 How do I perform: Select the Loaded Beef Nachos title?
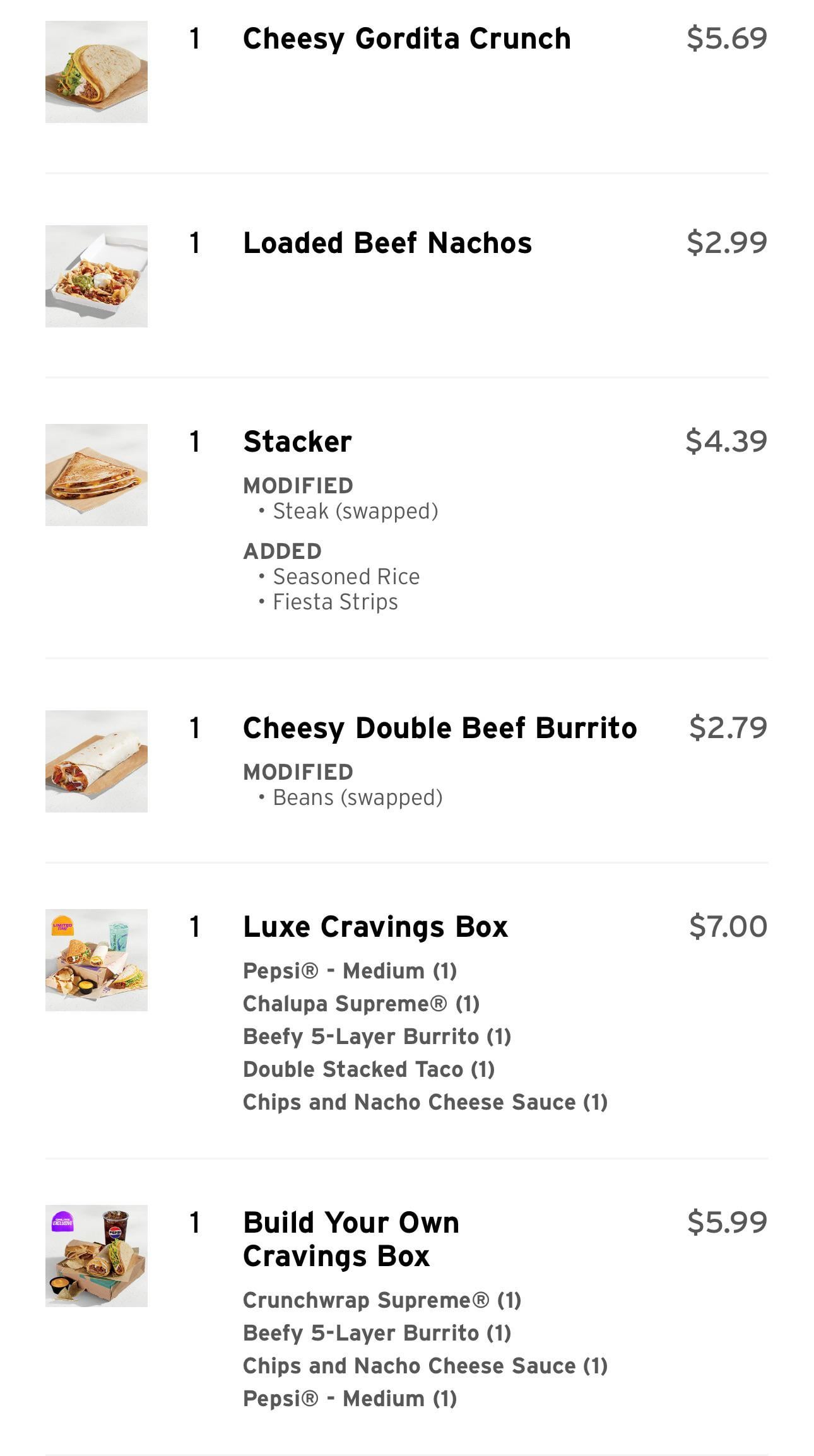pos(387,243)
